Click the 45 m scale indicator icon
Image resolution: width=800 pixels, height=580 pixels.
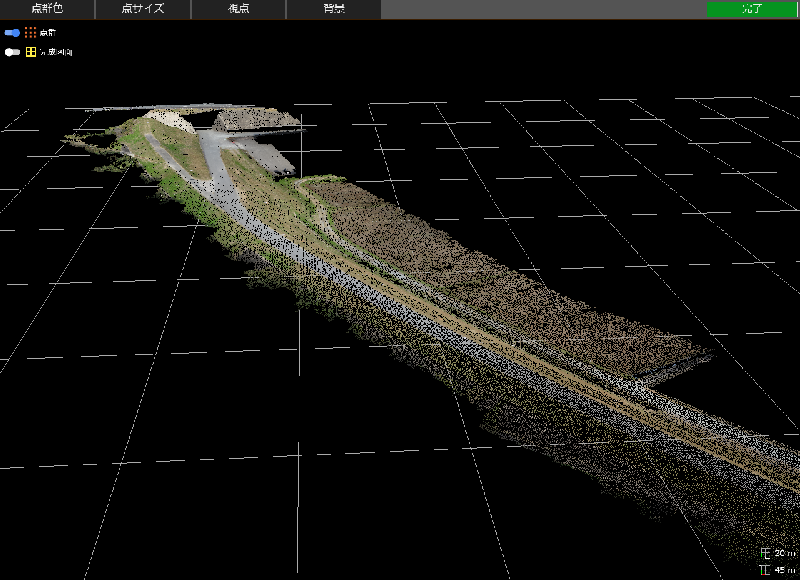point(766,570)
